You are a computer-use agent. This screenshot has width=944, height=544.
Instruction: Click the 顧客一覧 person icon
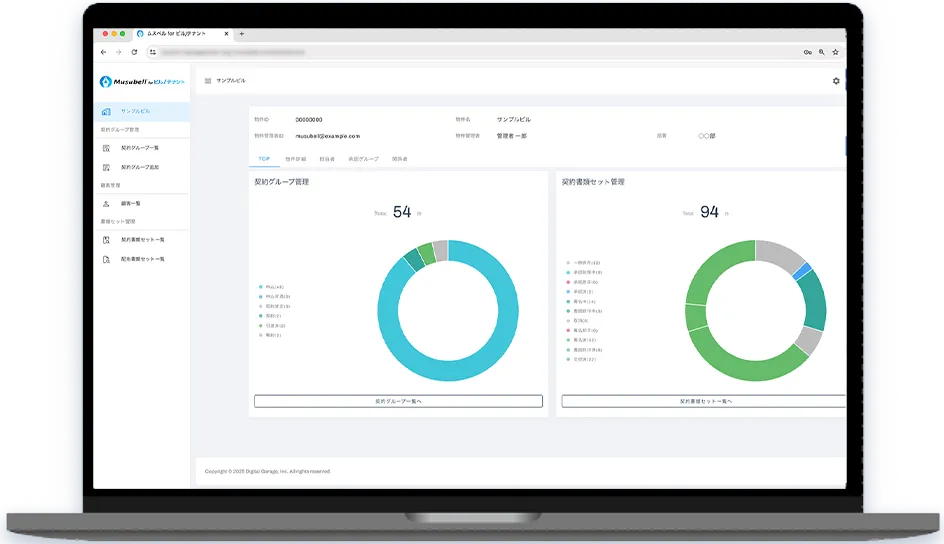point(106,203)
